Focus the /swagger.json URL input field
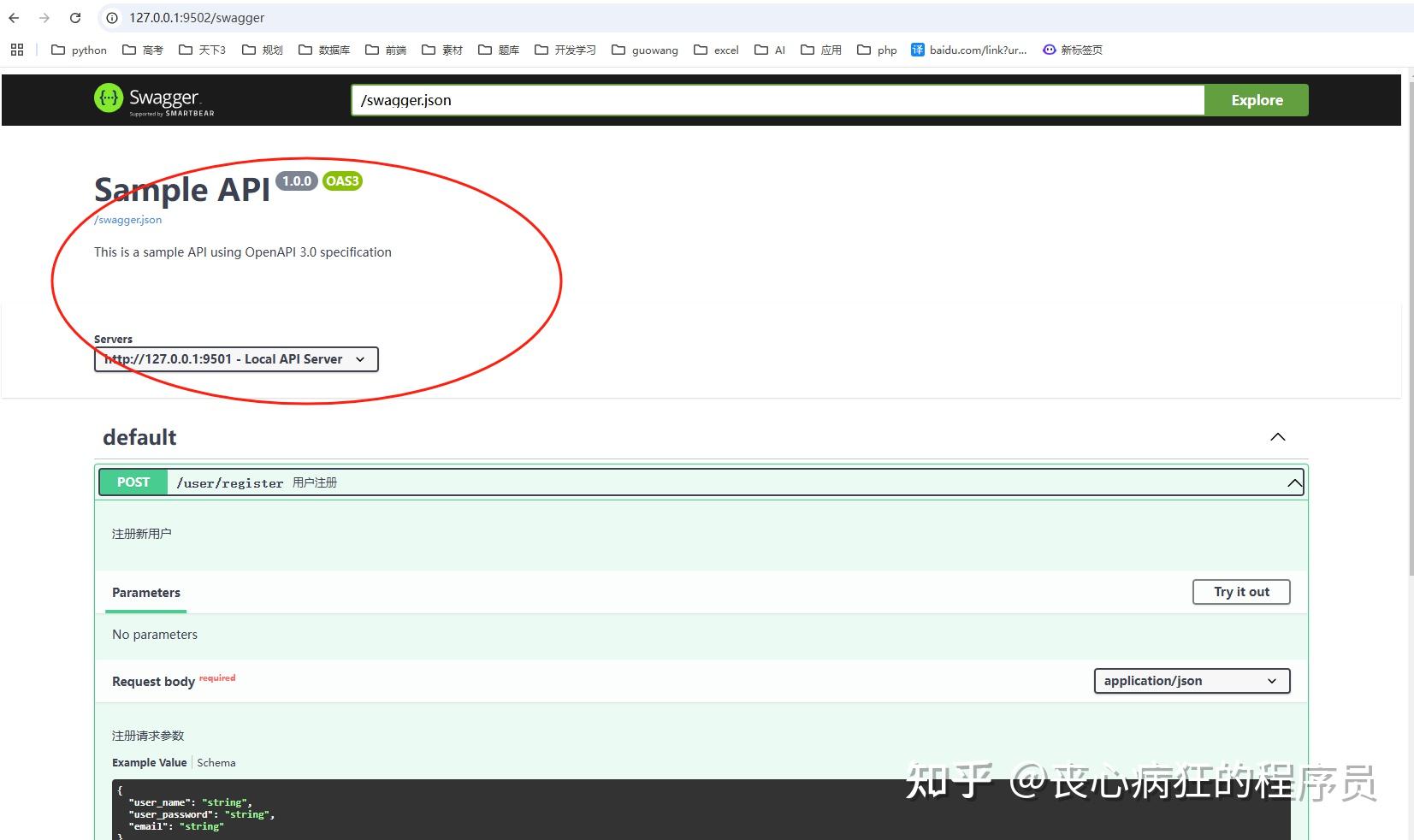 (x=778, y=100)
